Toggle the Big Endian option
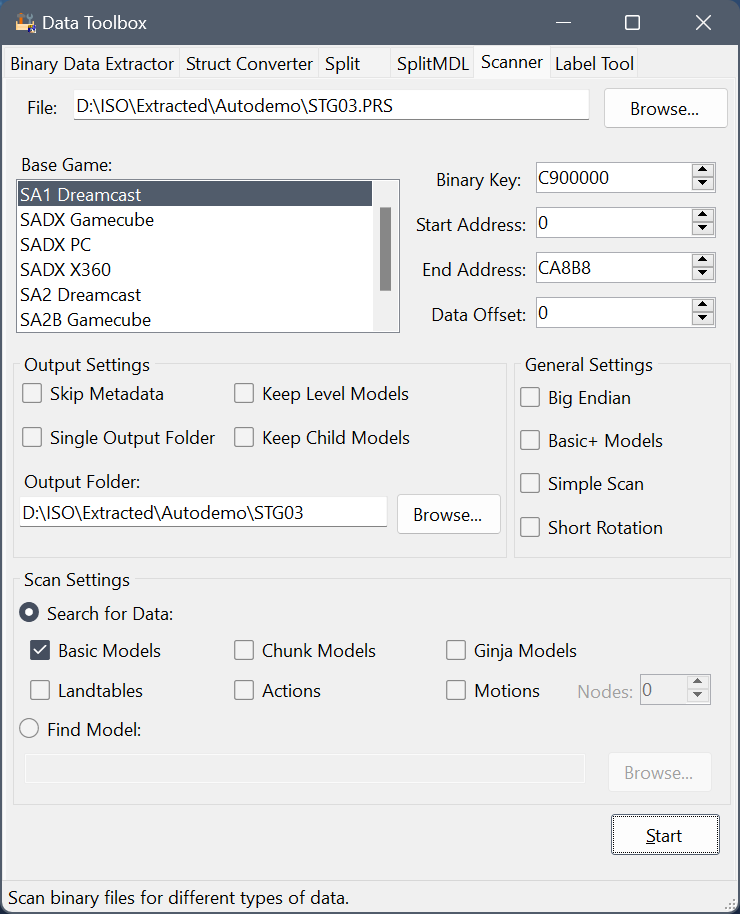 pos(530,398)
